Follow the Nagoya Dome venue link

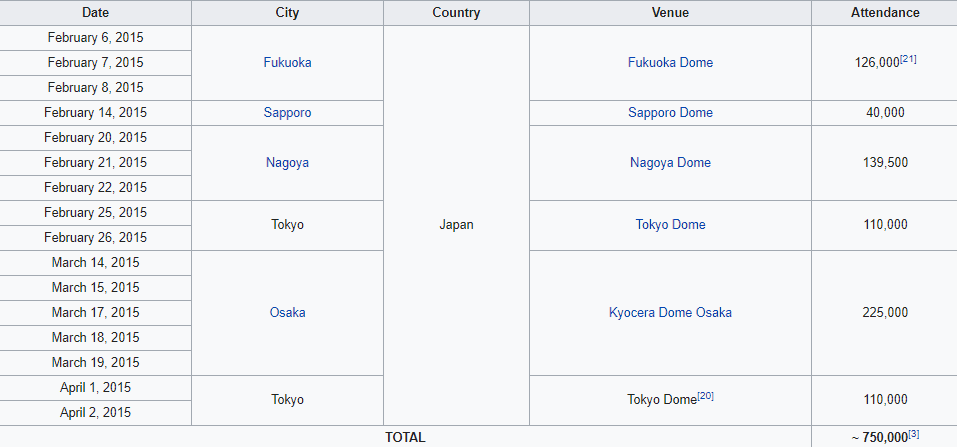click(x=670, y=162)
